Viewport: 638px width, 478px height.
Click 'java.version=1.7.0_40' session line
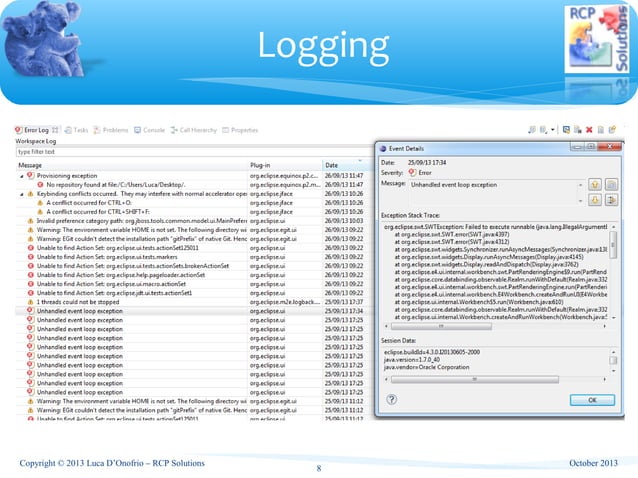pos(412,360)
